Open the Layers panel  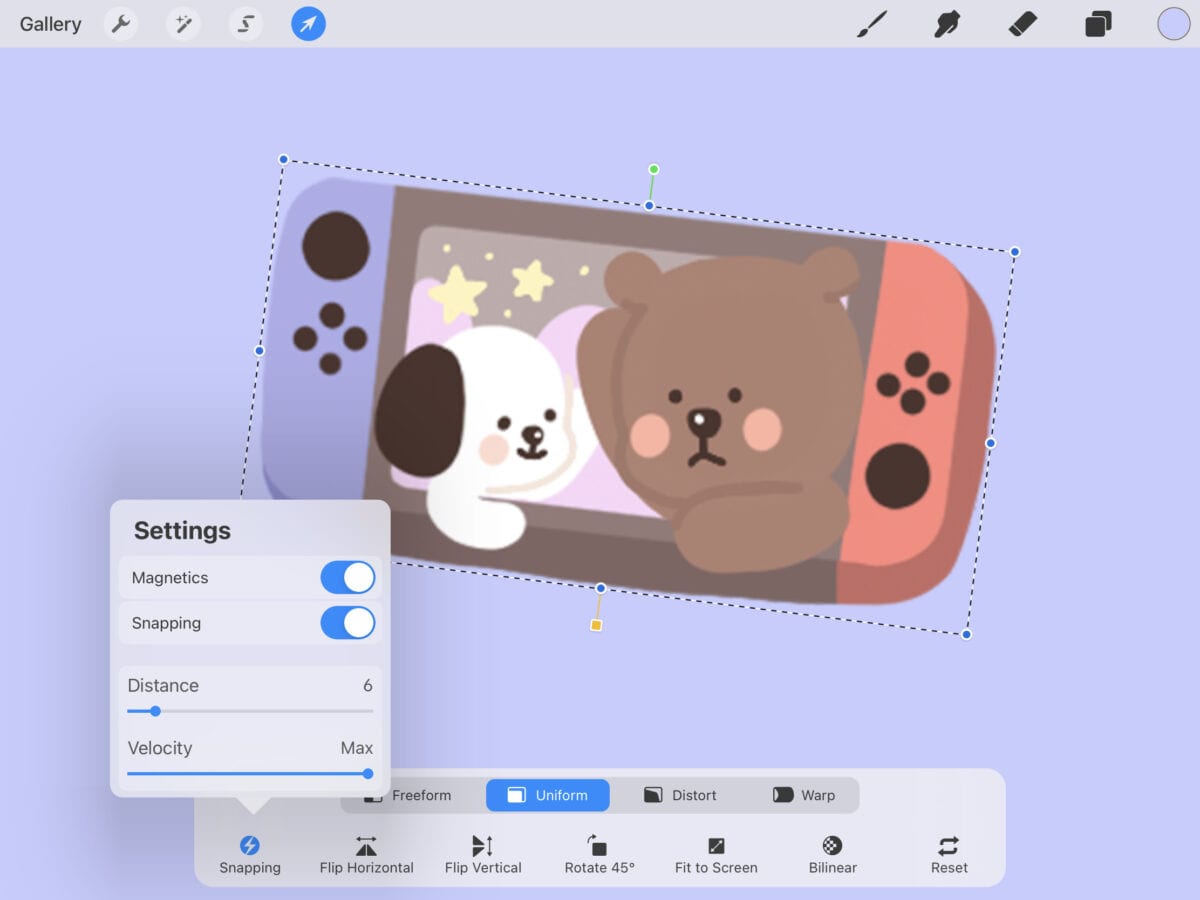[1098, 24]
